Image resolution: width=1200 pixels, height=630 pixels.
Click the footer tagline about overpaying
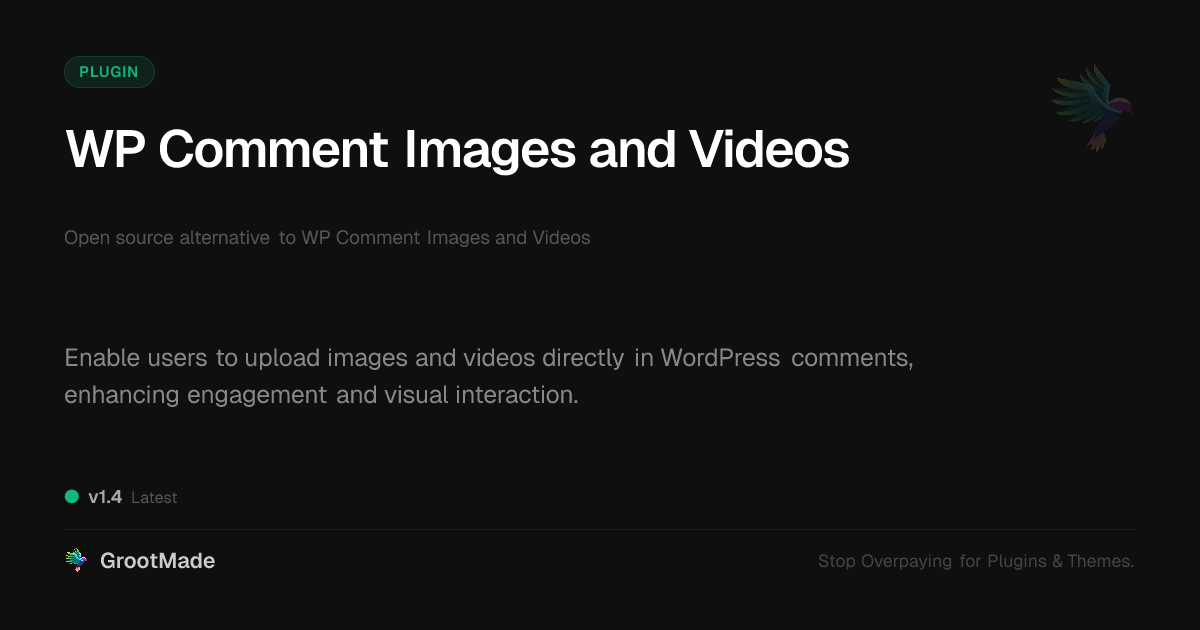[975, 561]
